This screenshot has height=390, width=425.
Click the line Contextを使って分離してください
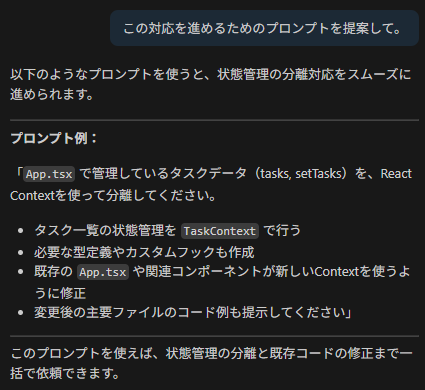[113, 195]
